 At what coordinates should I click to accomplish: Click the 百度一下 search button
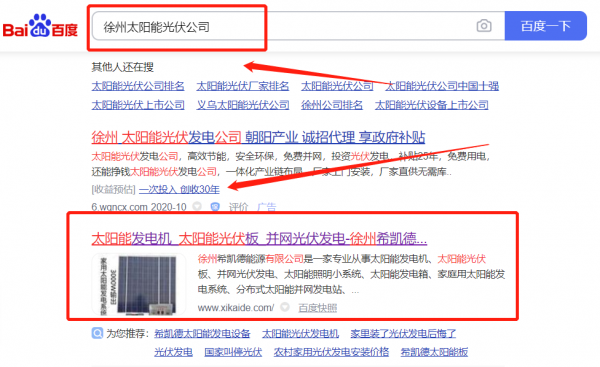pyautogui.click(x=546, y=26)
